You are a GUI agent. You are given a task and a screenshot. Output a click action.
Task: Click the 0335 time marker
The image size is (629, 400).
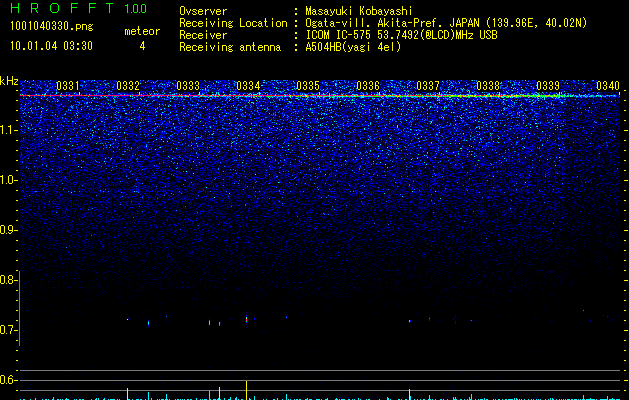[308, 86]
